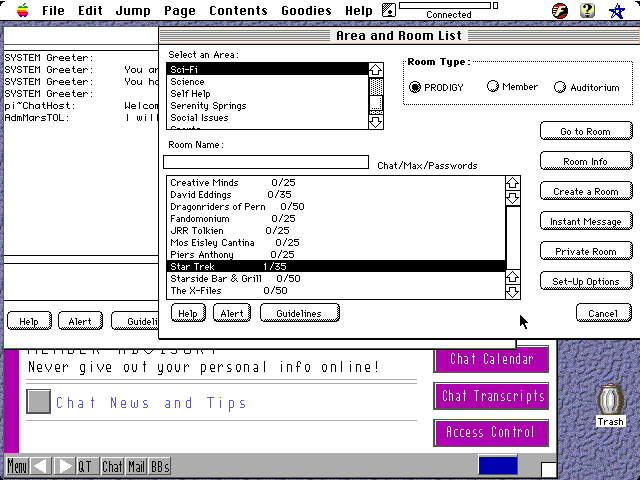
Task: Open the Help menu
Action: [359, 10]
